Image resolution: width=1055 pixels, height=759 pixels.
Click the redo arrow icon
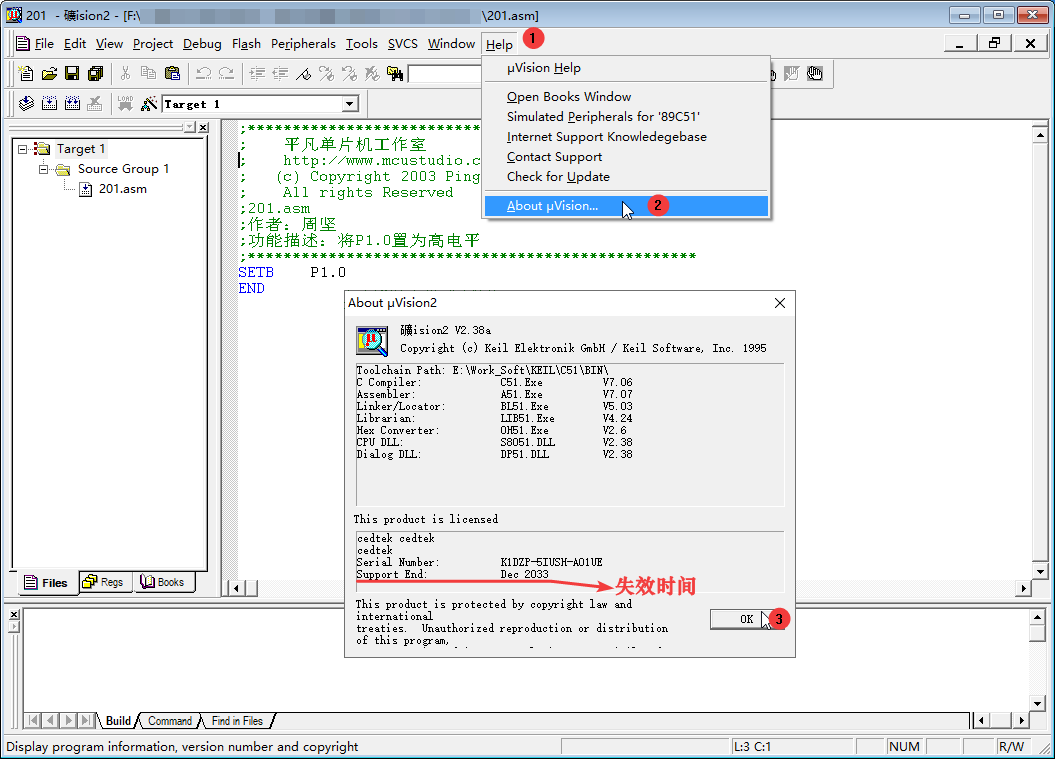click(x=227, y=73)
